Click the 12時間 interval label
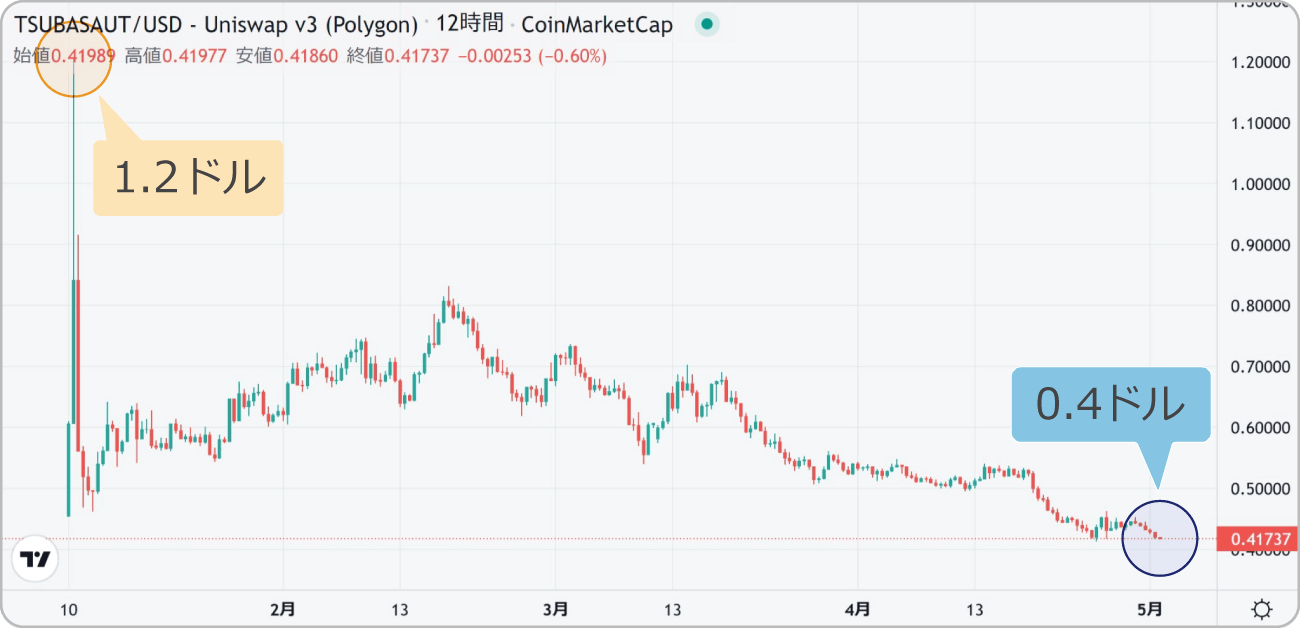 click(x=471, y=25)
